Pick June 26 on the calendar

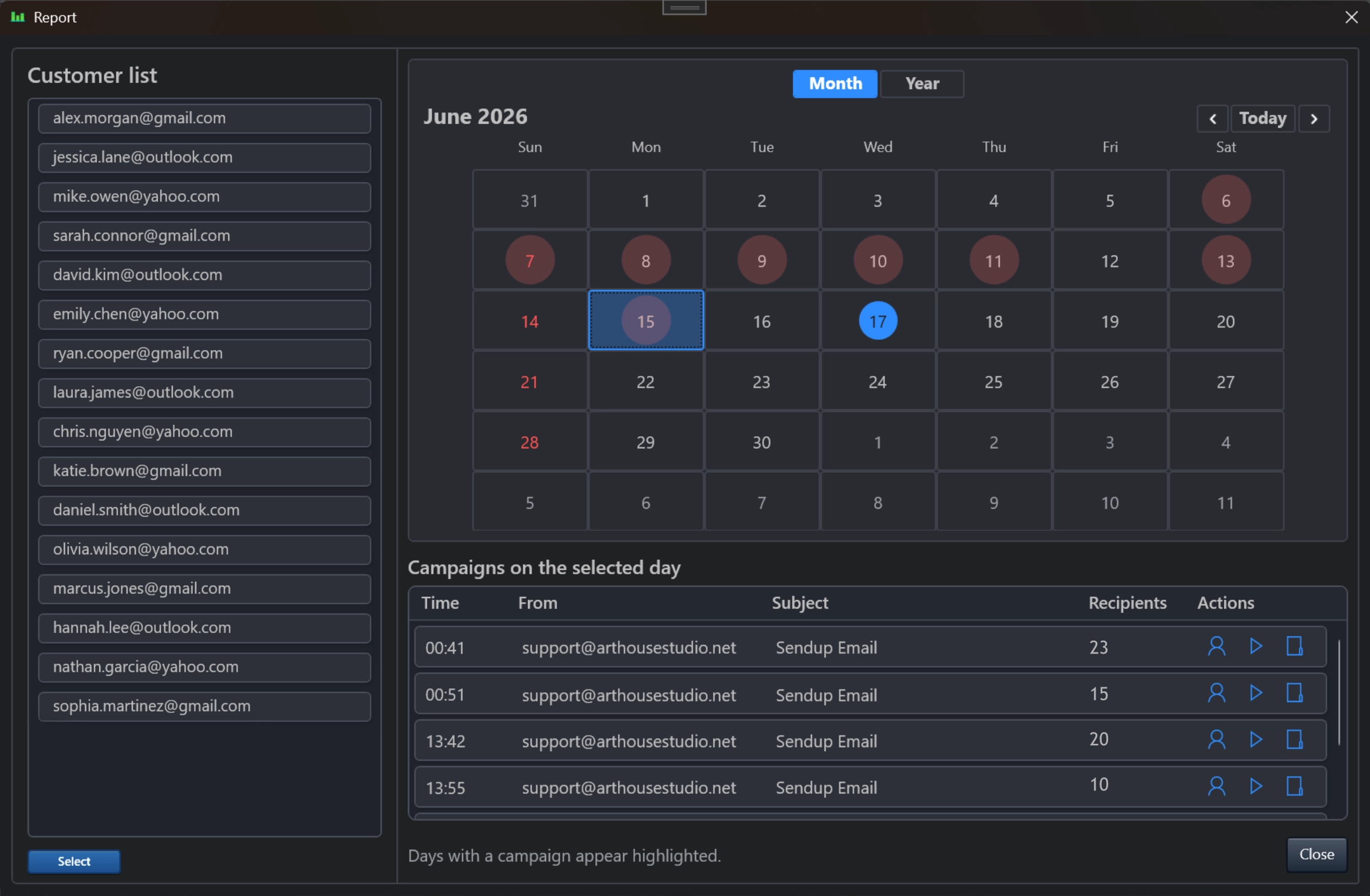tap(1110, 381)
